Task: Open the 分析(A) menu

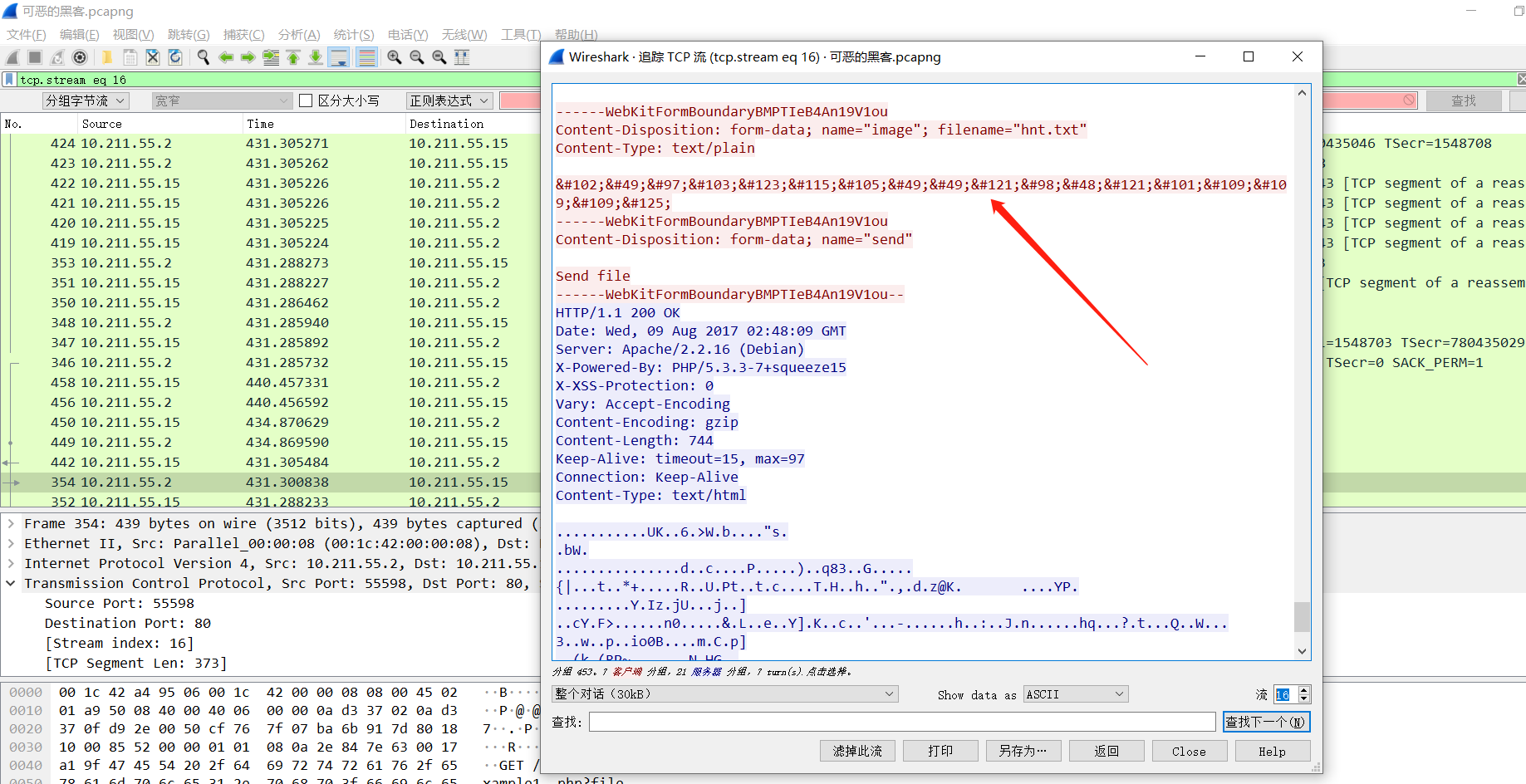Action: pyautogui.click(x=299, y=34)
